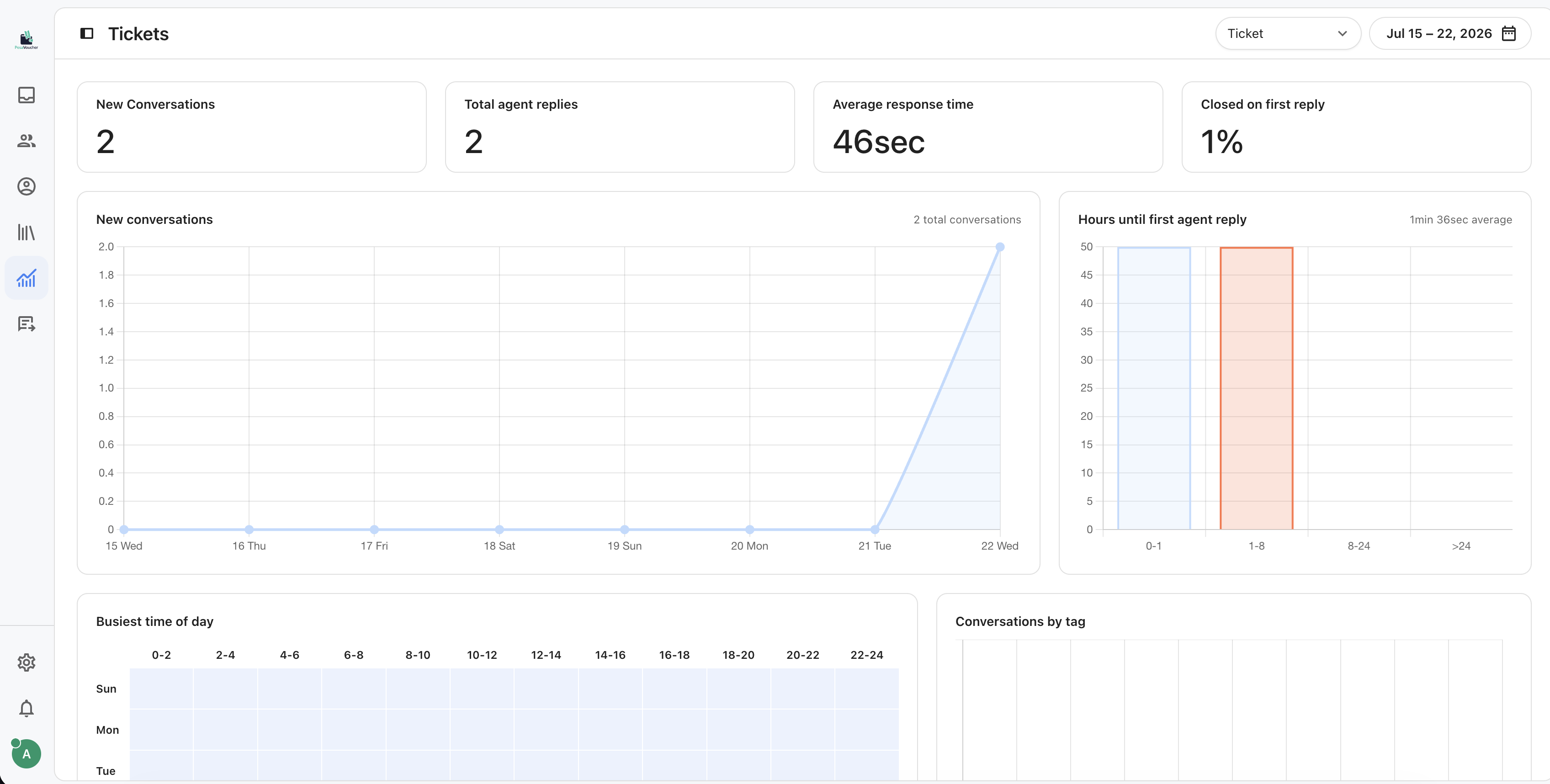1550x784 pixels.
Task: Click the user avatar A
Action: 27,754
